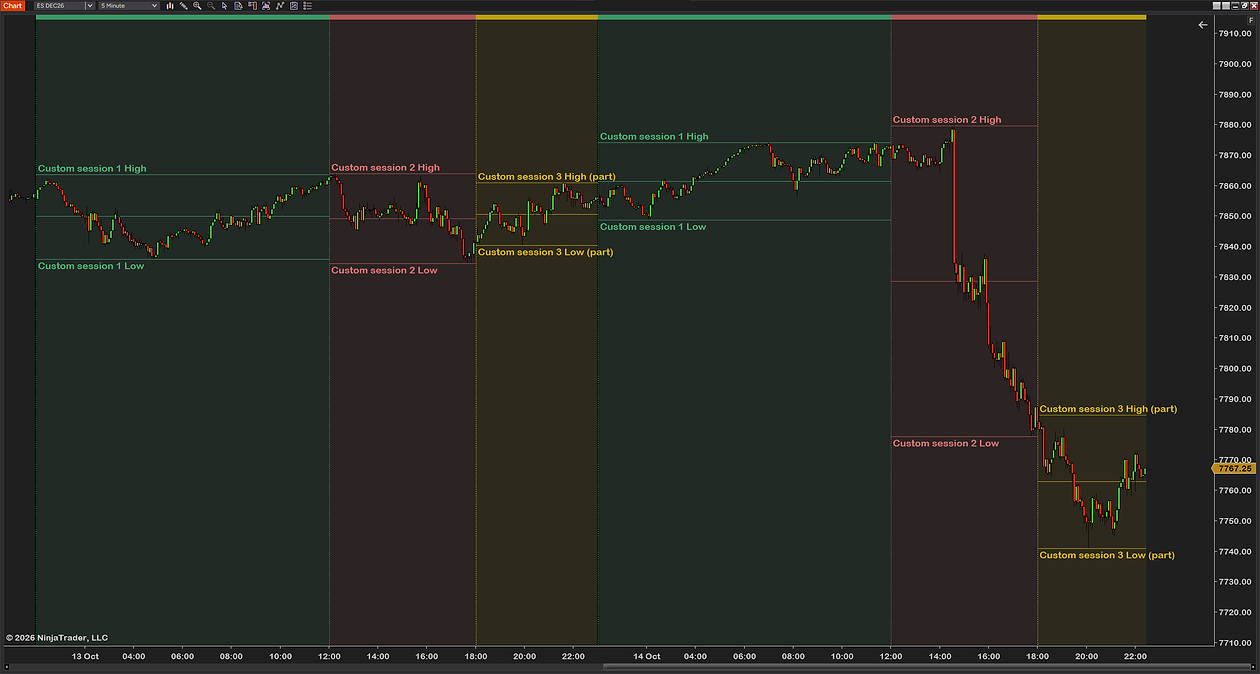Image resolution: width=1260 pixels, height=674 pixels.
Task: Toggle the Chart Trader icon
Action: pos(252,5)
